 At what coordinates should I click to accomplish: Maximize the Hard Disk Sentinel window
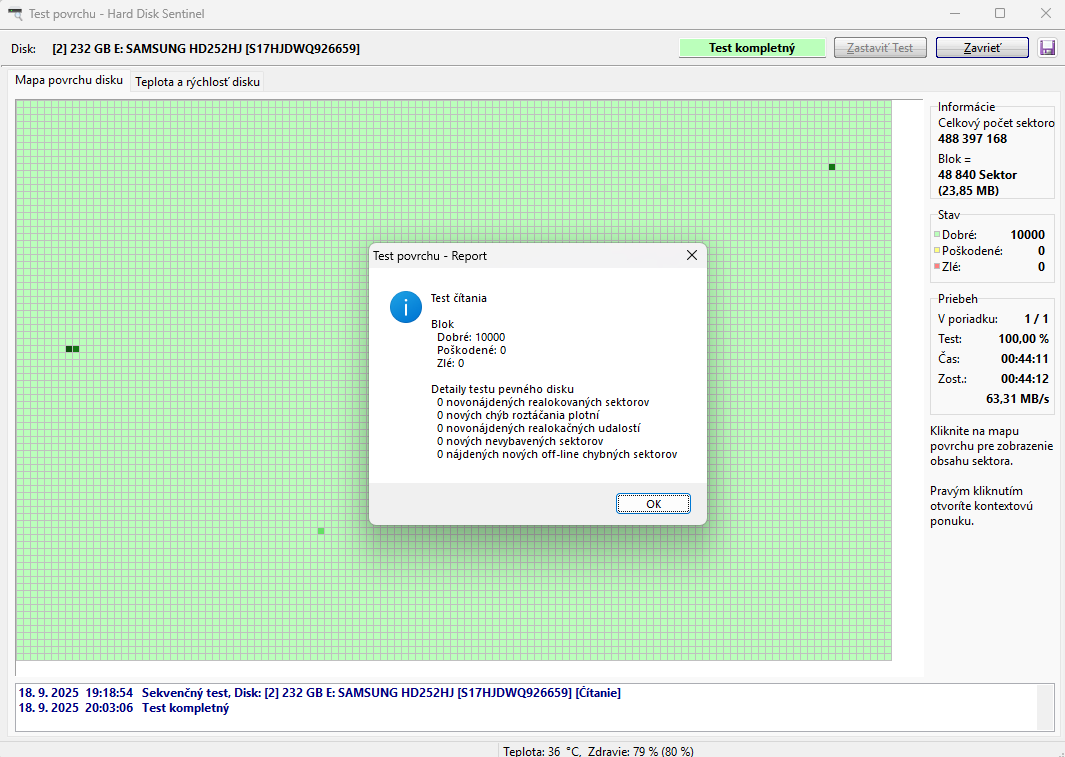click(x=1000, y=14)
